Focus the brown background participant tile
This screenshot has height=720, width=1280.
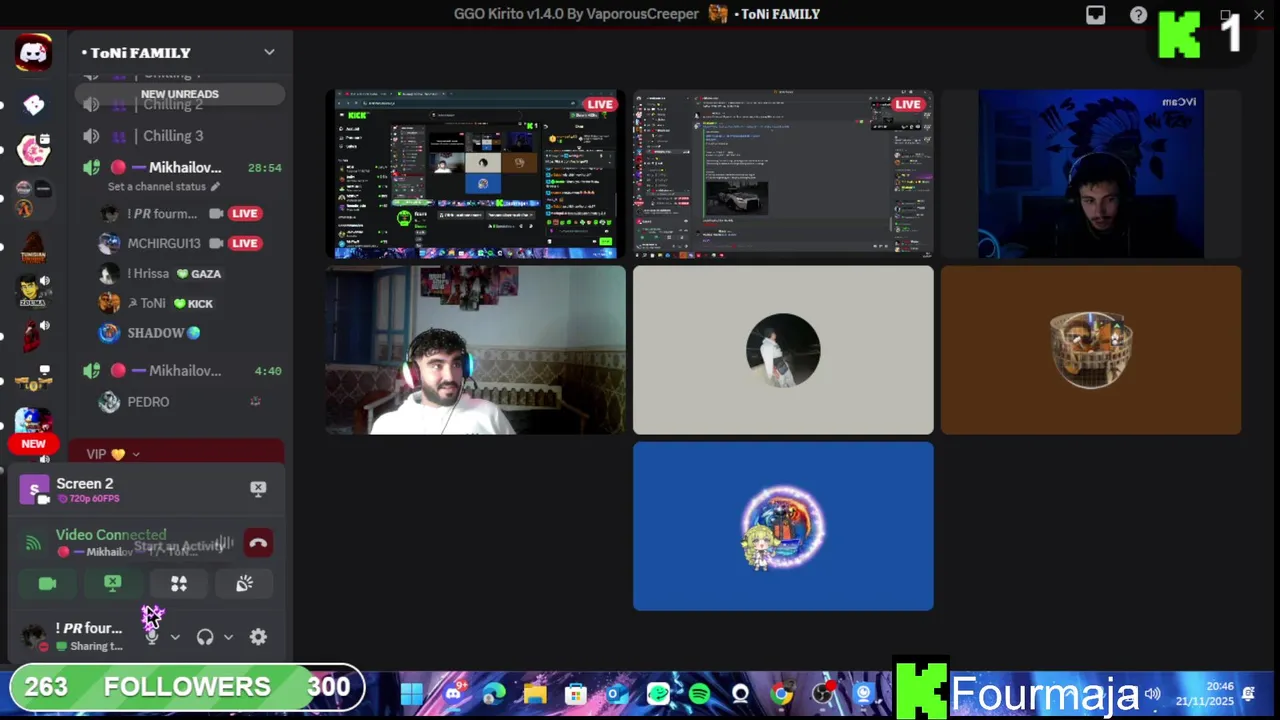(1091, 350)
